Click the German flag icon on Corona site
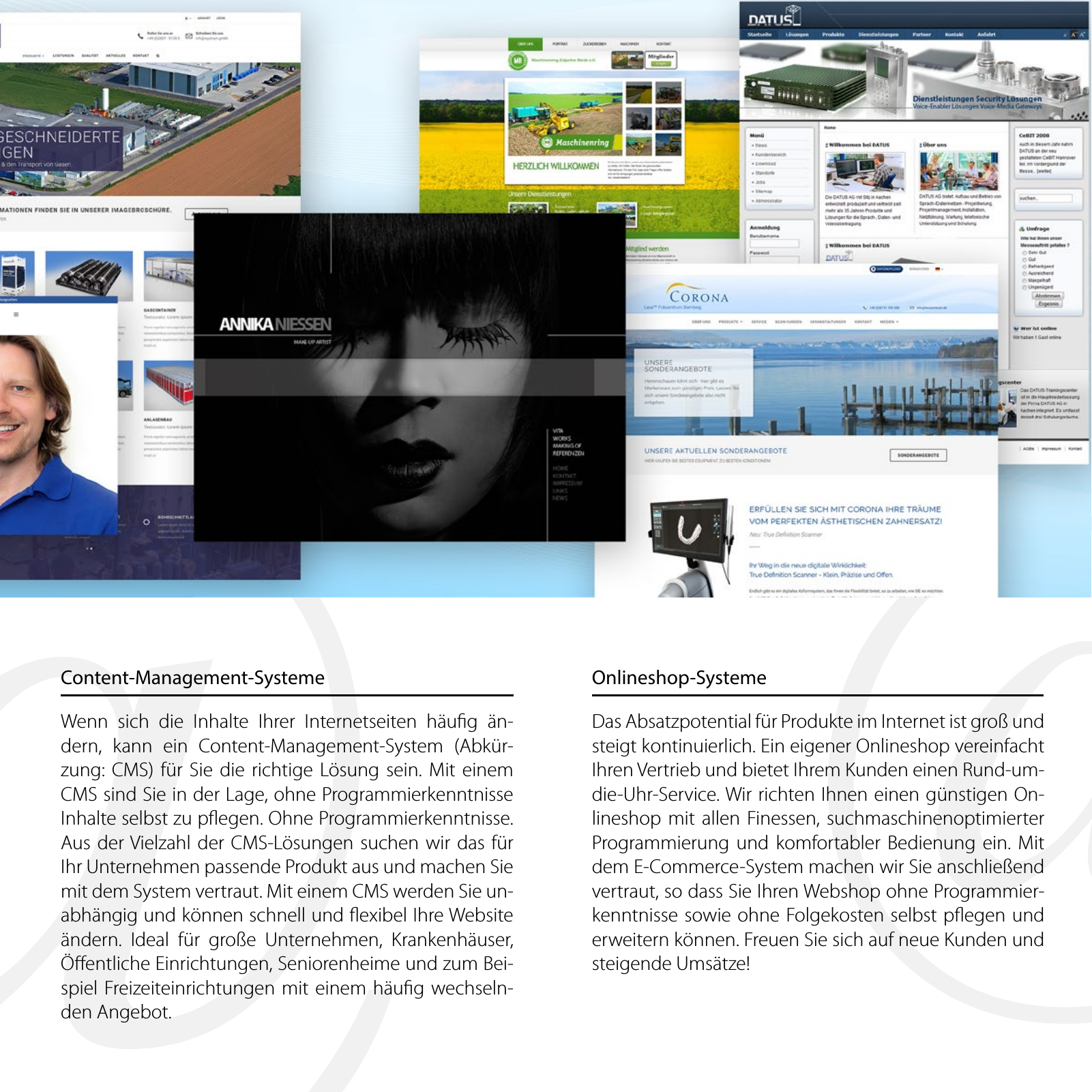This screenshot has height=1092, width=1092. pos(938,269)
